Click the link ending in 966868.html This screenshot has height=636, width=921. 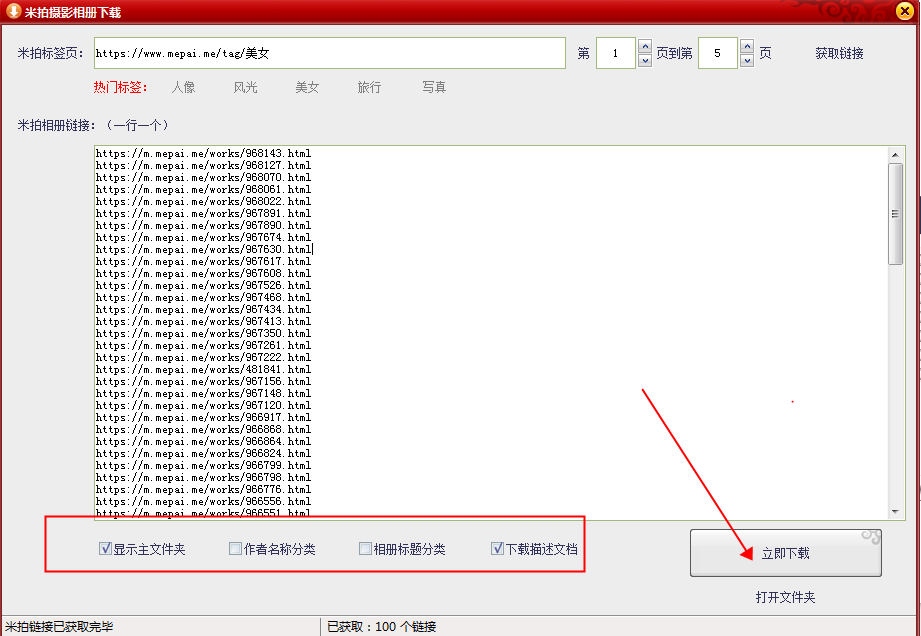[x=203, y=429]
